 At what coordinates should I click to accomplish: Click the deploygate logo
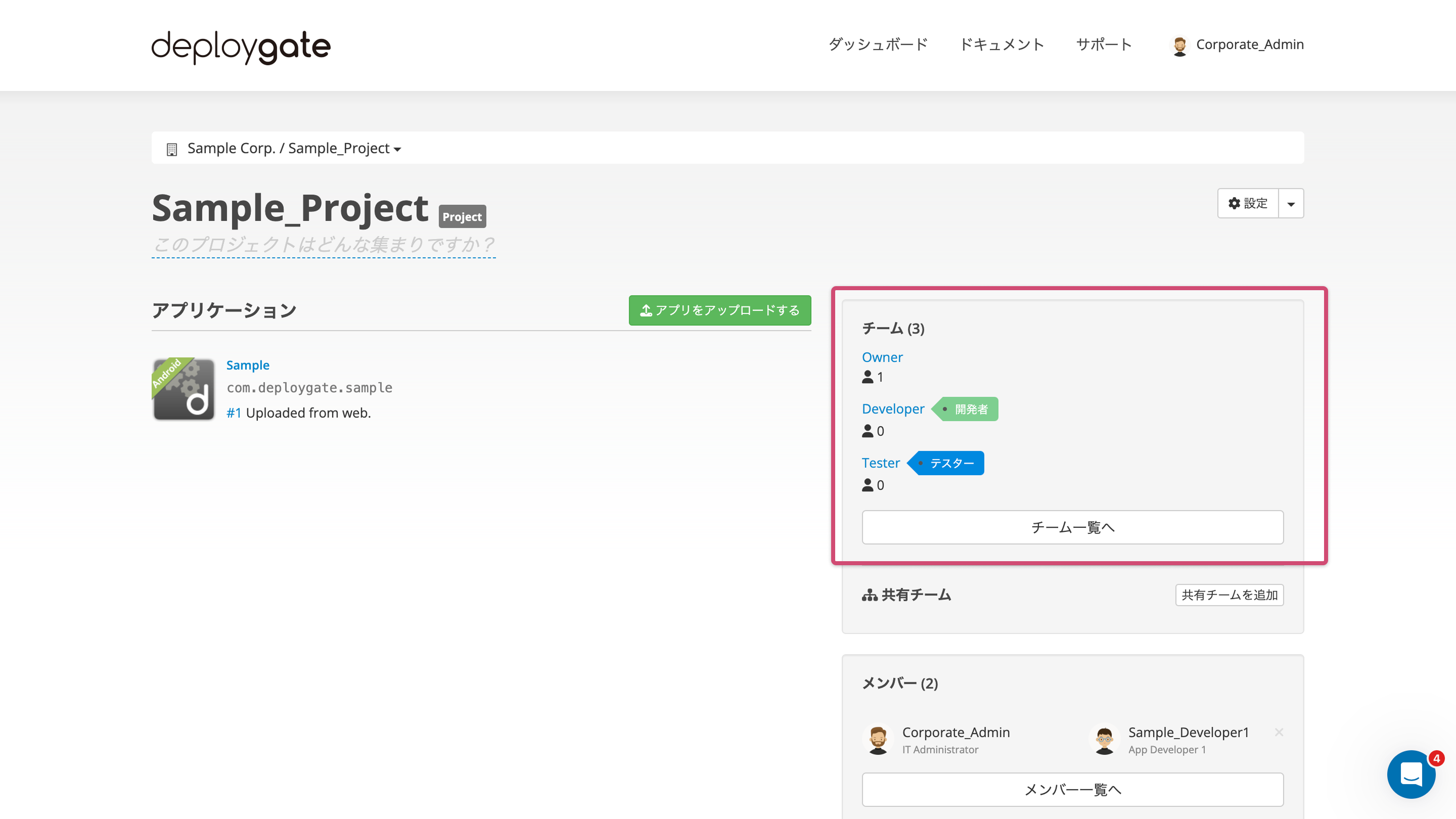[240, 47]
